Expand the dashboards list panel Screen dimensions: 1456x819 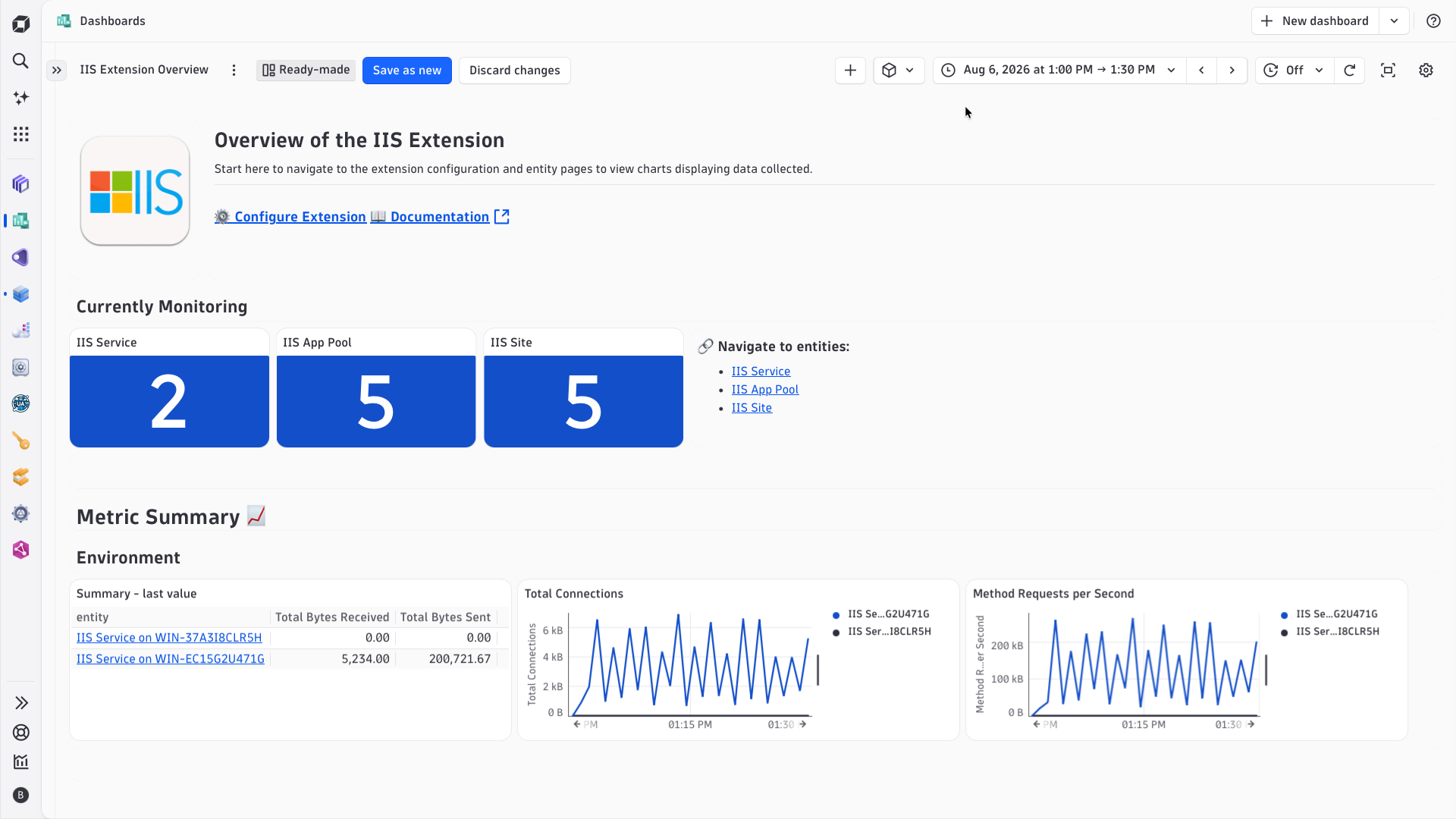pyautogui.click(x=57, y=71)
